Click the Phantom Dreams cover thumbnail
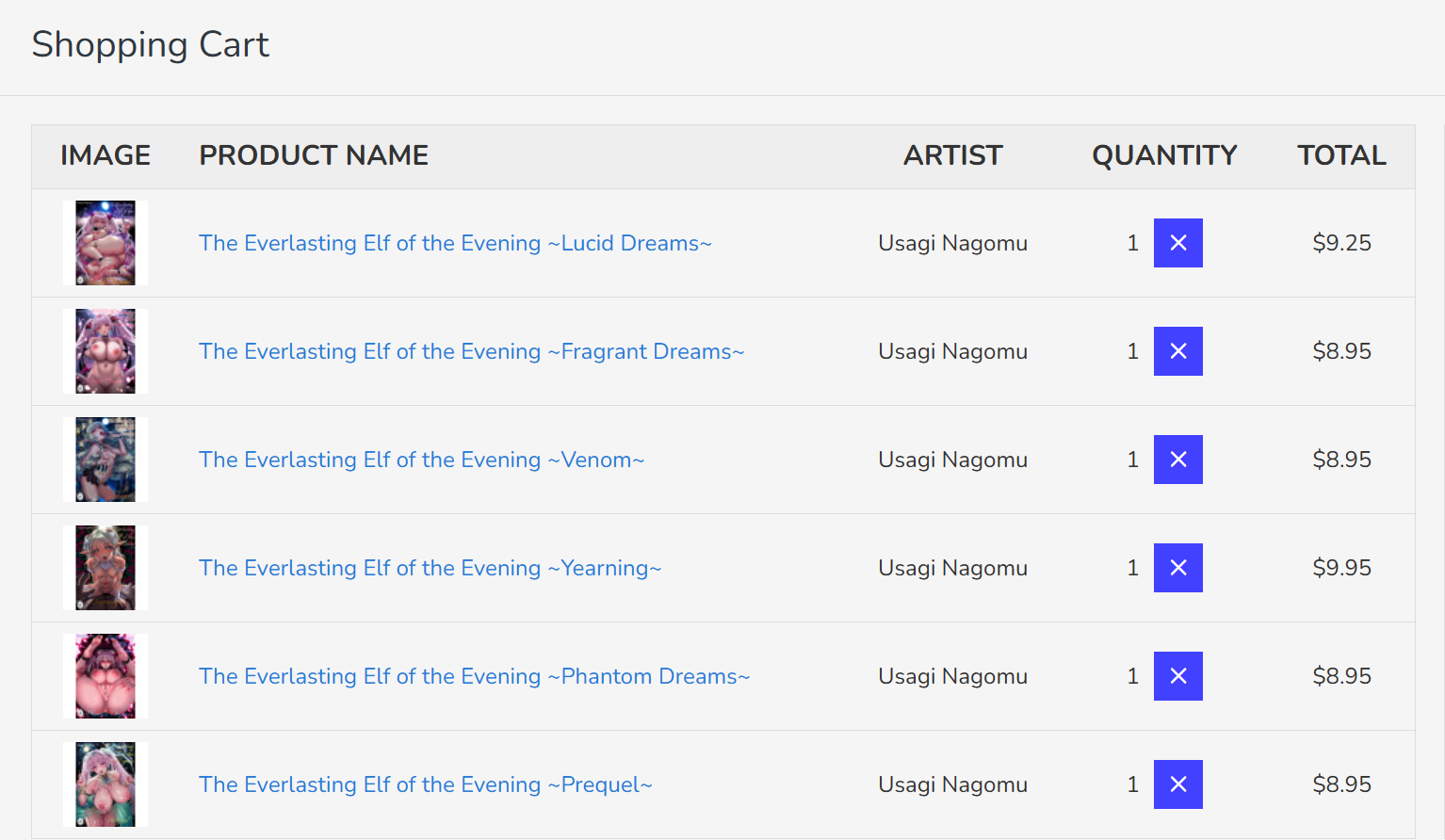This screenshot has height=840, width=1445. (106, 676)
